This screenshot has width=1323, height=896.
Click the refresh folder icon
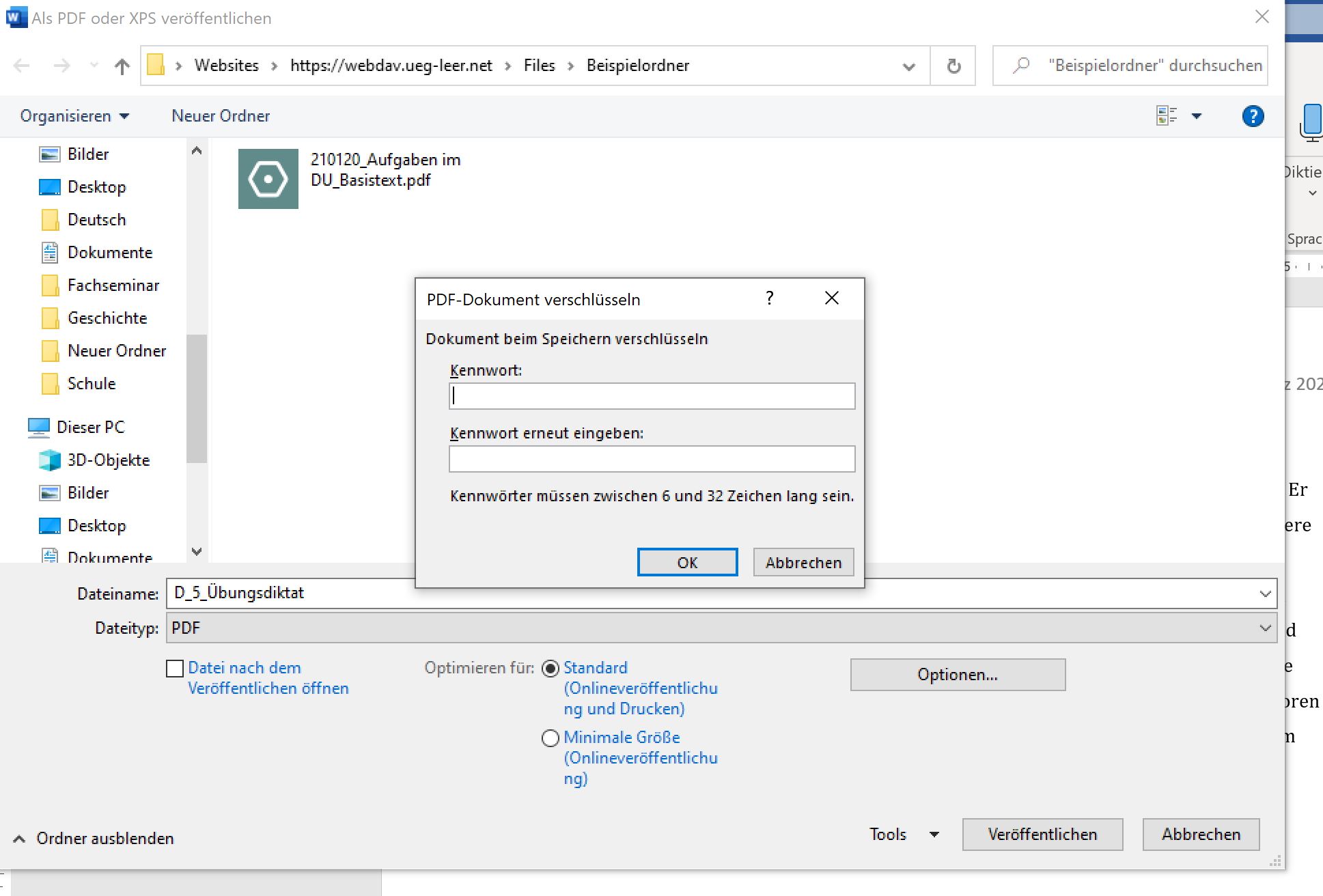[x=953, y=66]
